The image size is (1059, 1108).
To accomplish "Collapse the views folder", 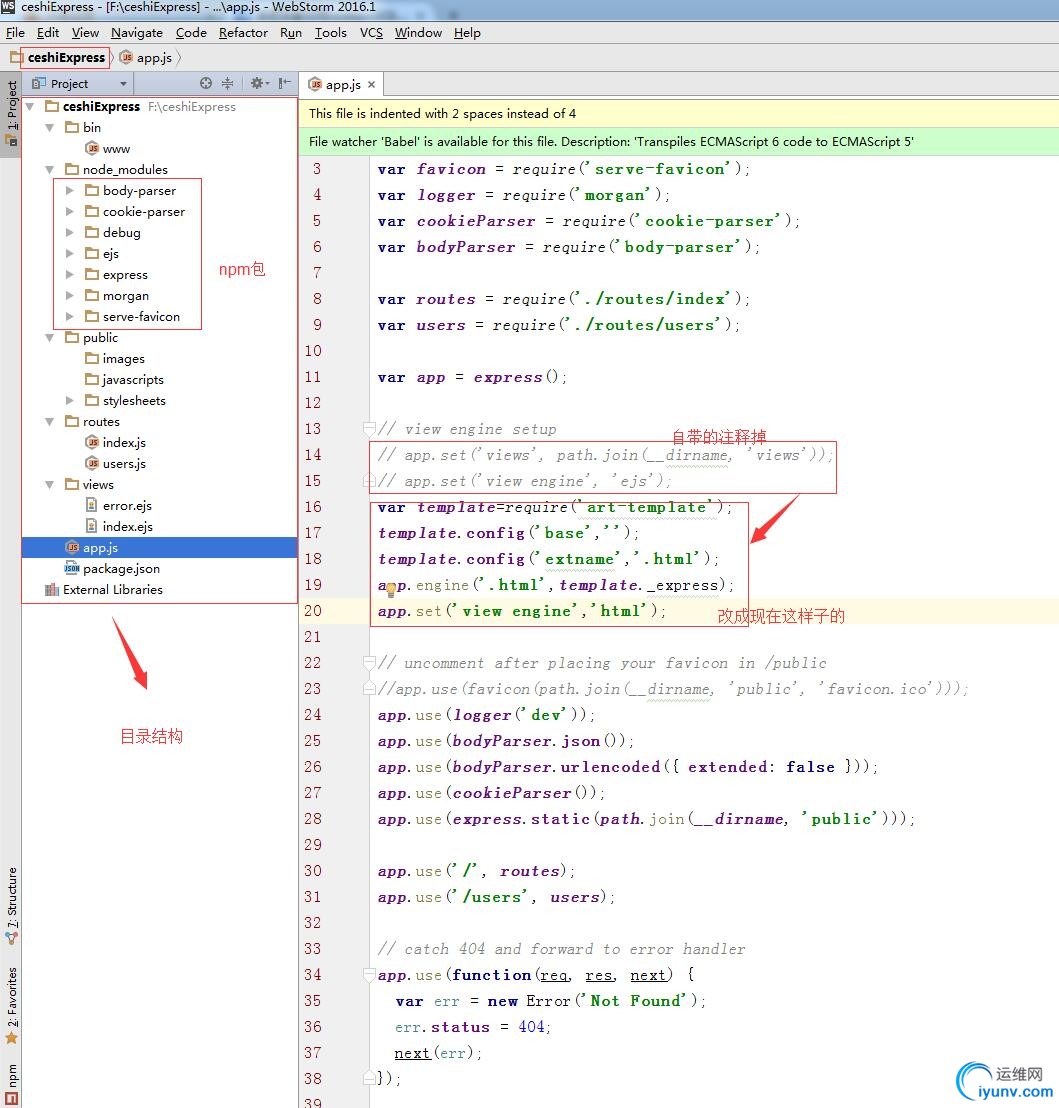I will click(49, 485).
